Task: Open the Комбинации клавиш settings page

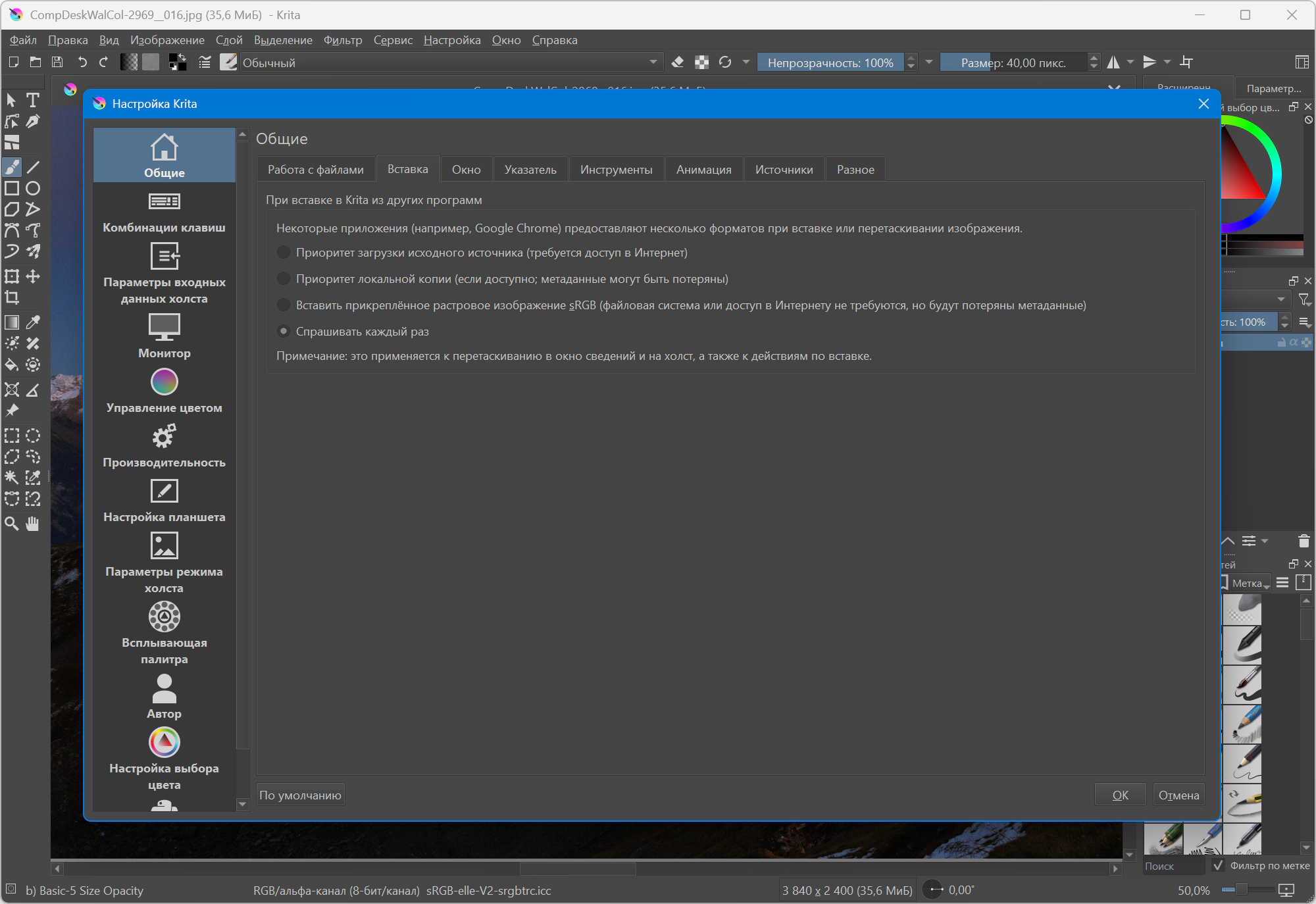Action: [x=164, y=211]
